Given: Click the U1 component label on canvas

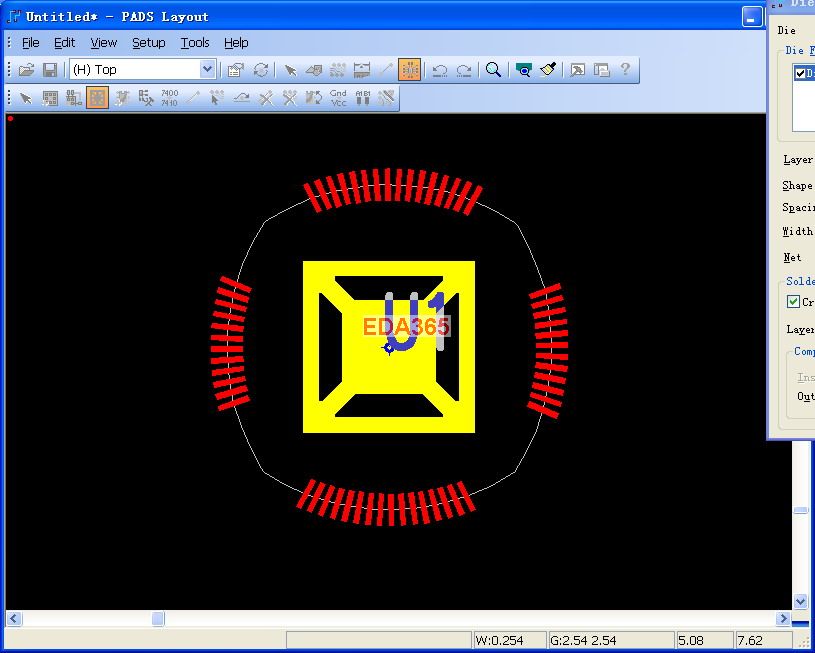Looking at the screenshot, I should click(415, 323).
